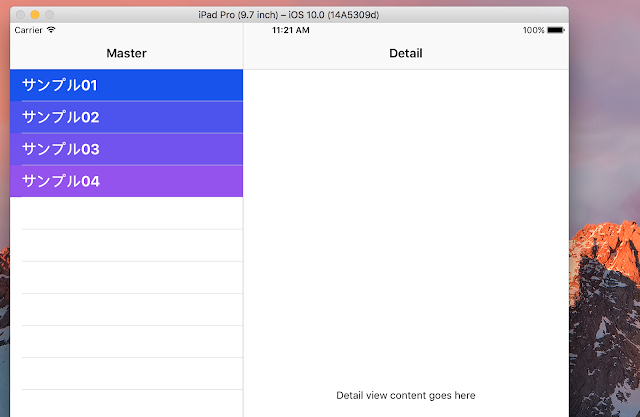This screenshot has height=417, width=640.
Task: Click the battery icon in the status bar
Action: click(x=556, y=30)
